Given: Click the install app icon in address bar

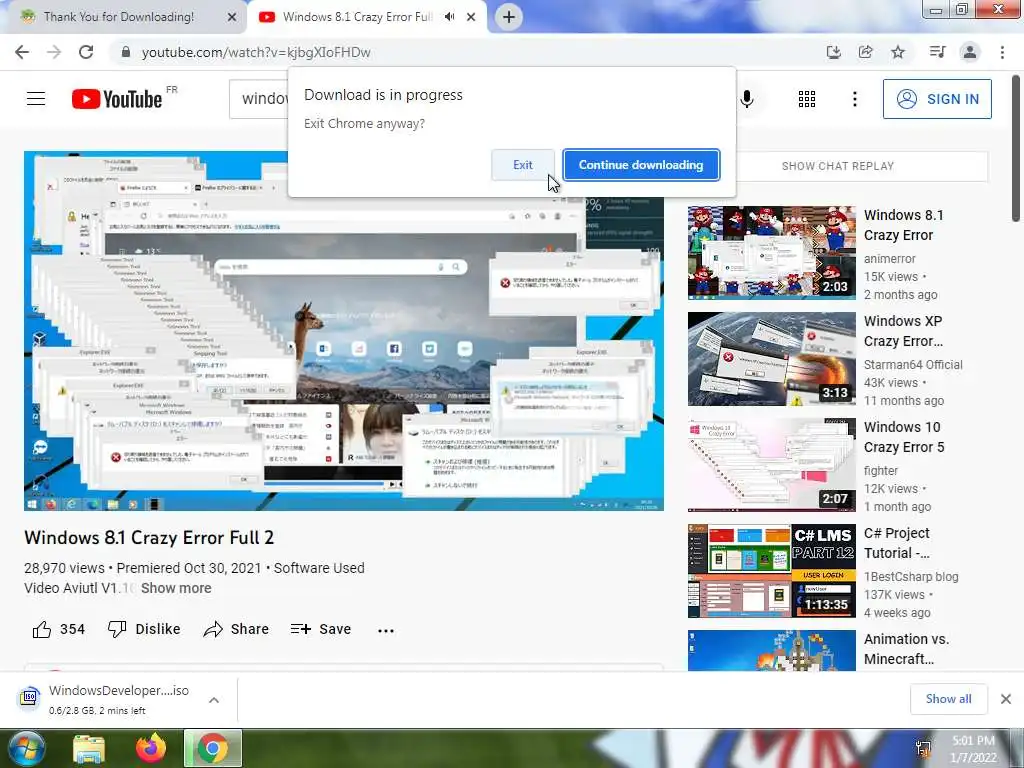Looking at the screenshot, I should (833, 52).
